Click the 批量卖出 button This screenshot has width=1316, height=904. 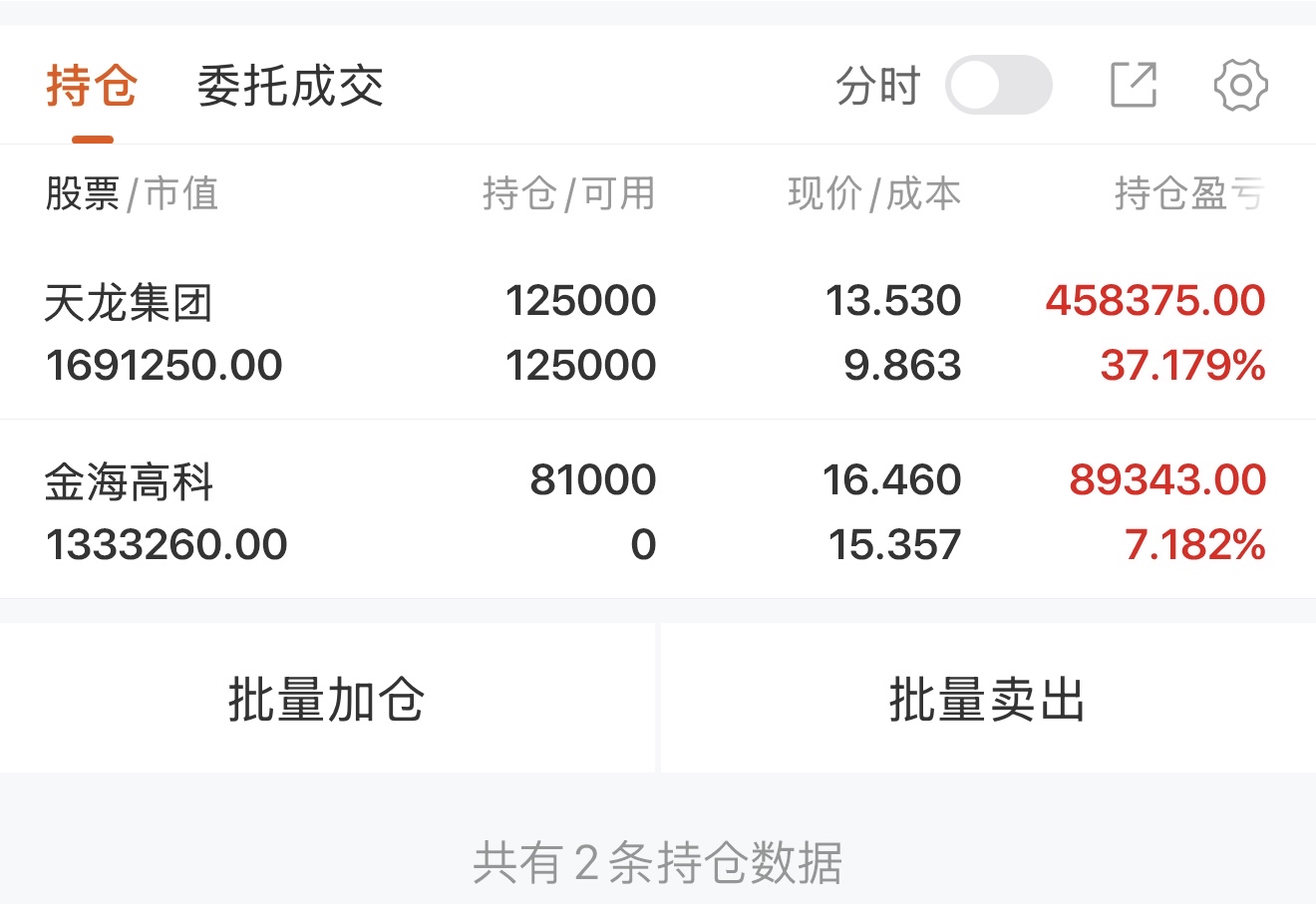pos(987,699)
